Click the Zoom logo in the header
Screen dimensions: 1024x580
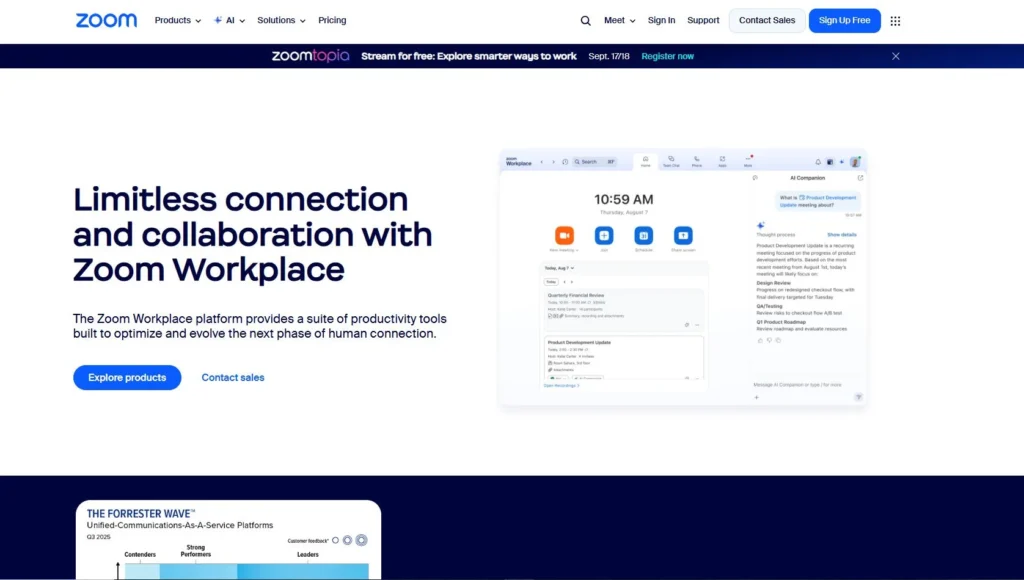(106, 20)
